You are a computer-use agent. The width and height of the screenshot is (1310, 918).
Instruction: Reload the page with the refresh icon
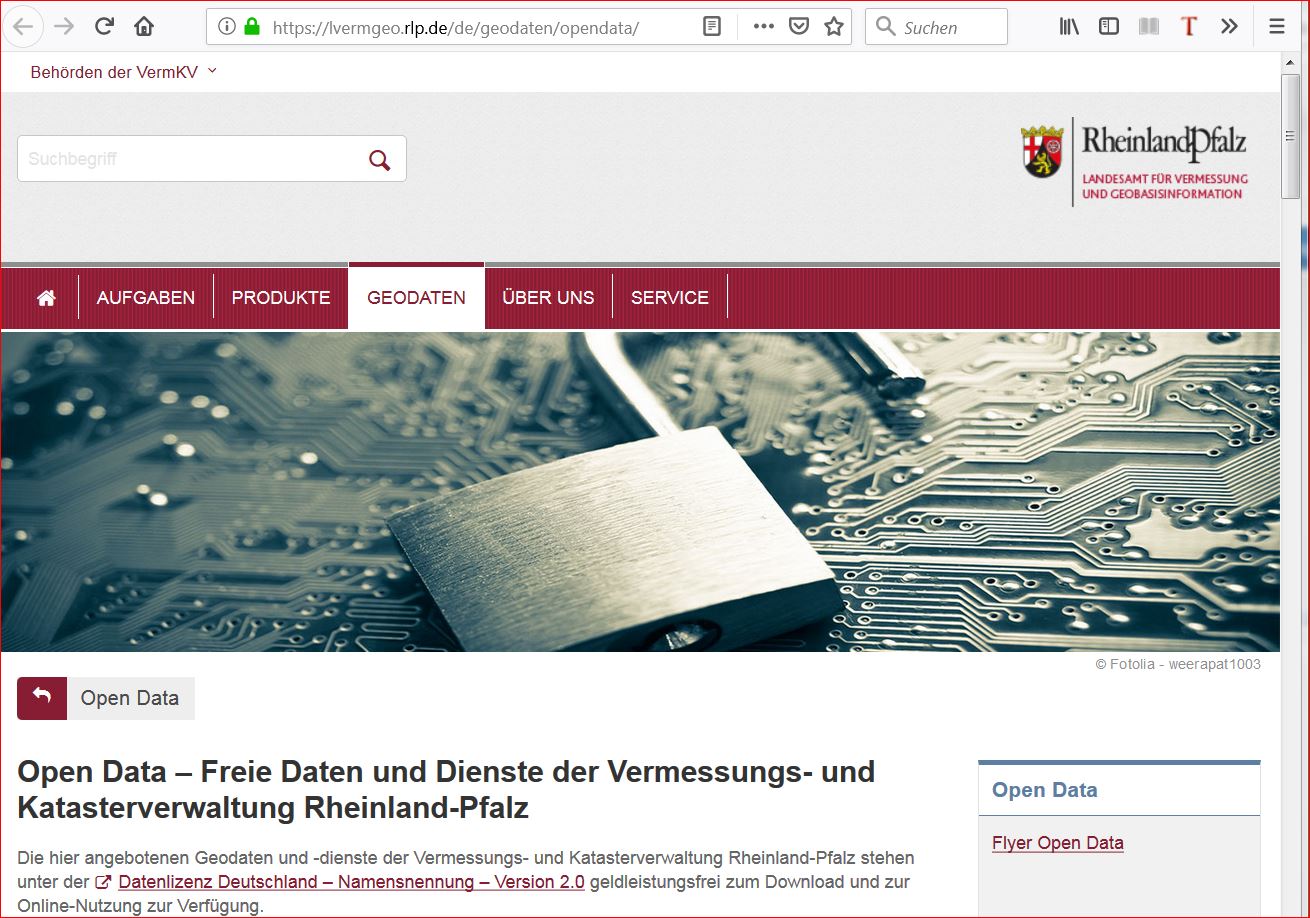[x=104, y=27]
